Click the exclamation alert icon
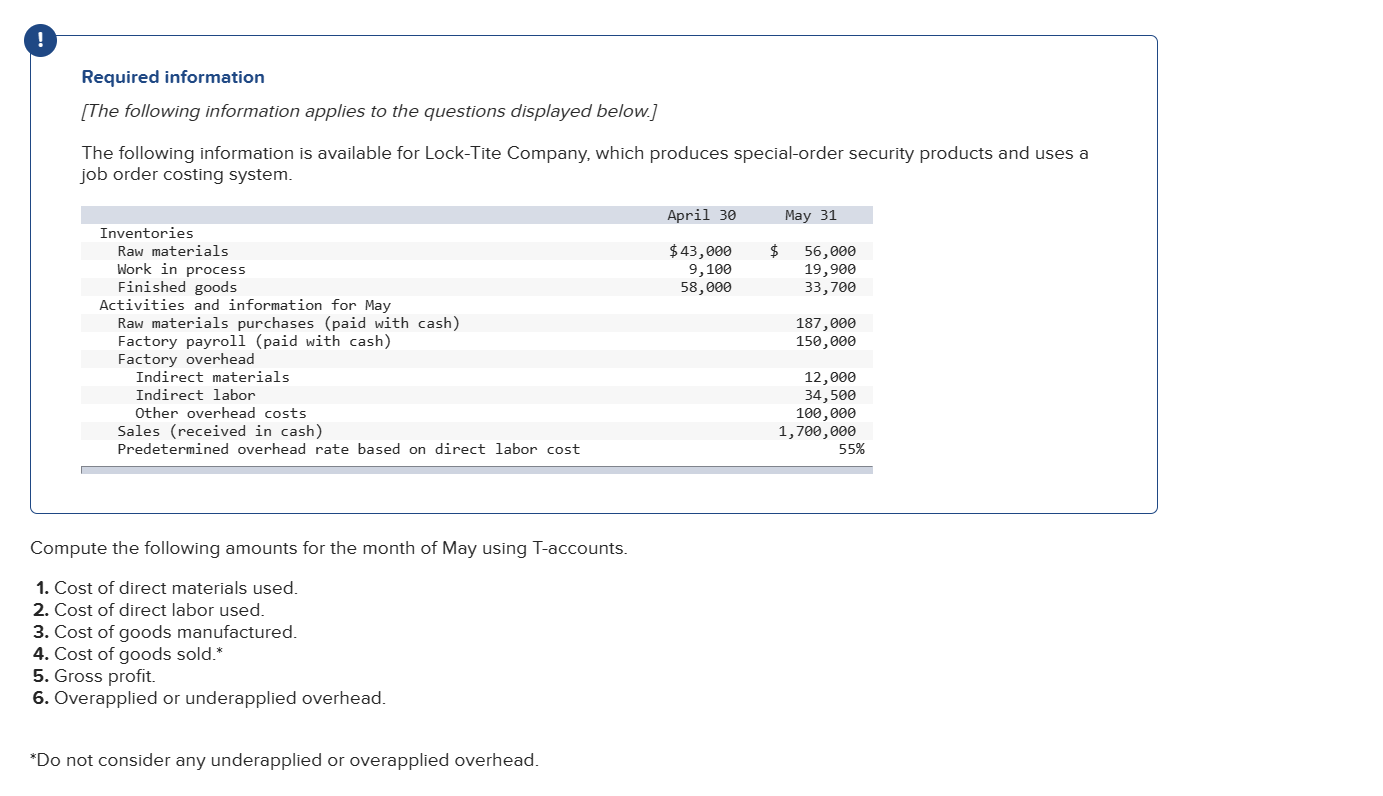The height and width of the screenshot is (796, 1383). click(x=40, y=40)
